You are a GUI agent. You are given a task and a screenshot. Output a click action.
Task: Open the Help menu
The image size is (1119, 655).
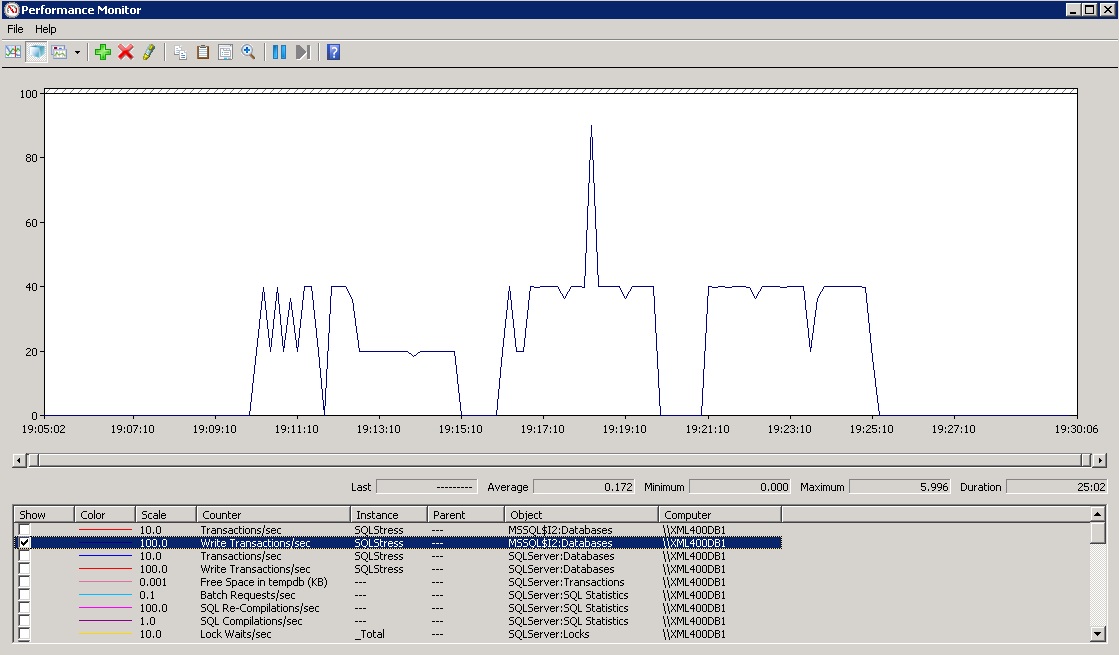pyautogui.click(x=46, y=29)
